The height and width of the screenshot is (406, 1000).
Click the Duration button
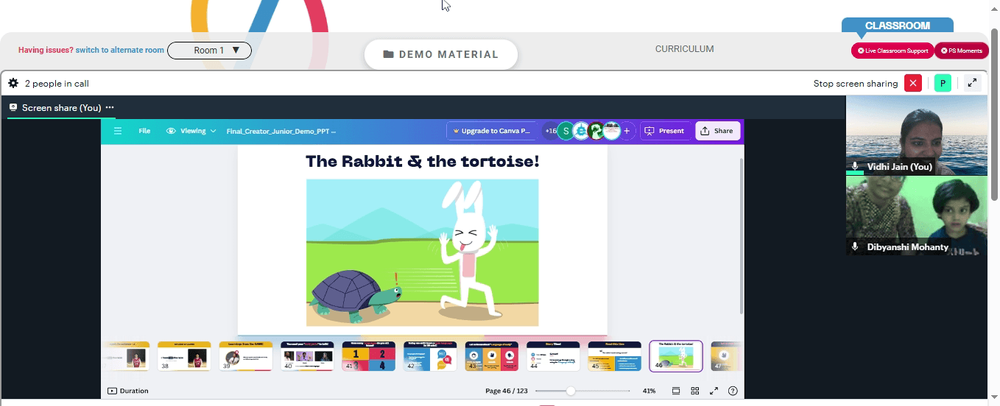pyautogui.click(x=128, y=391)
